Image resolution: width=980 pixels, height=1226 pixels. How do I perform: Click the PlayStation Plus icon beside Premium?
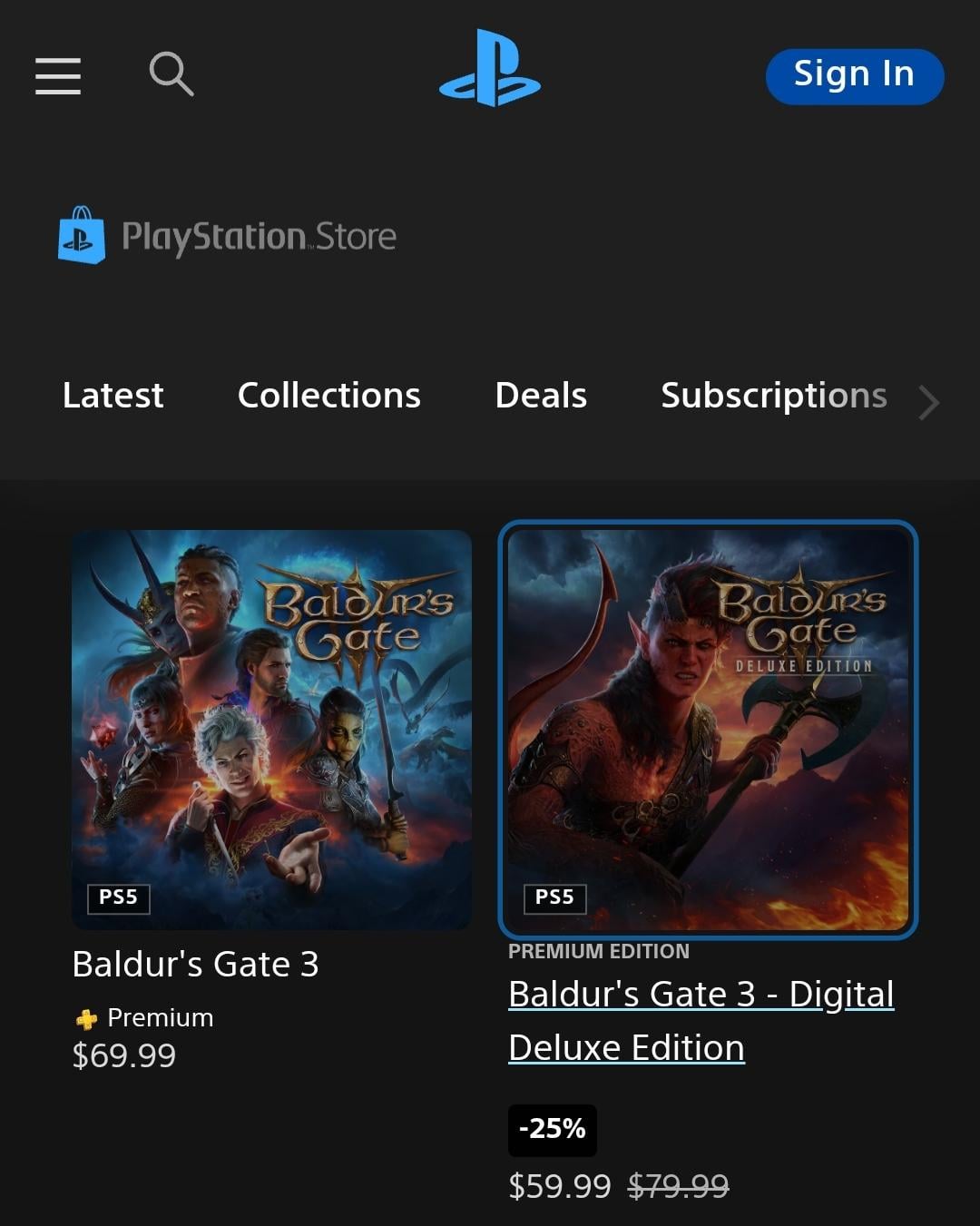[87, 1019]
